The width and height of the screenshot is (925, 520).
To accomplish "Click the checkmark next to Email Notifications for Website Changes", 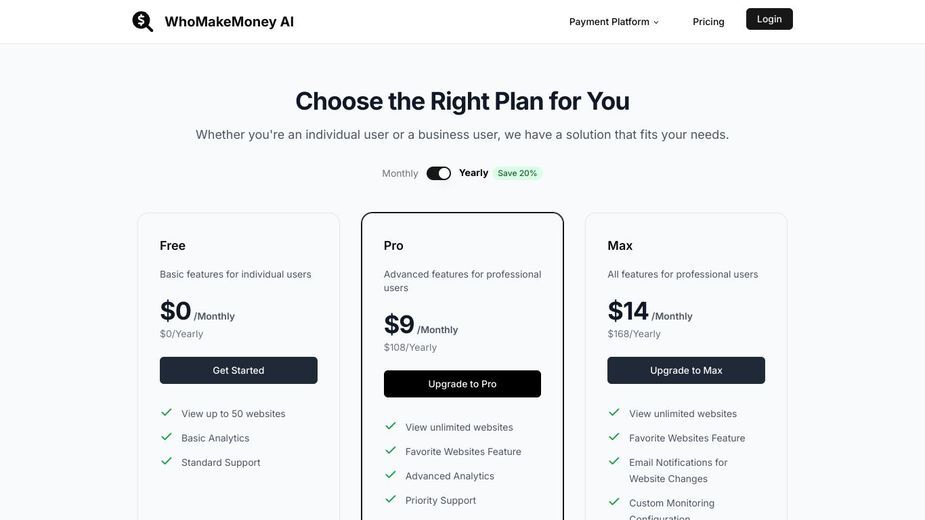I will [614, 461].
